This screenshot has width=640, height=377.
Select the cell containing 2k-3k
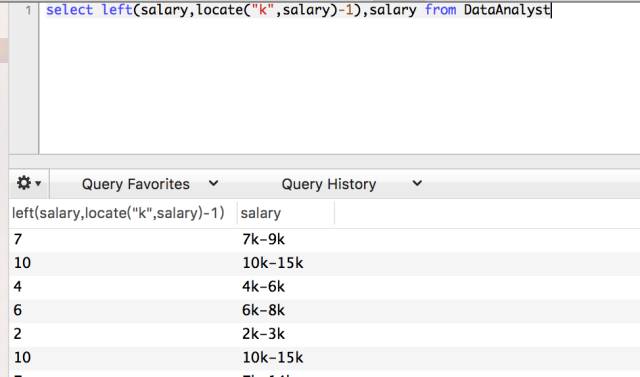(263, 334)
